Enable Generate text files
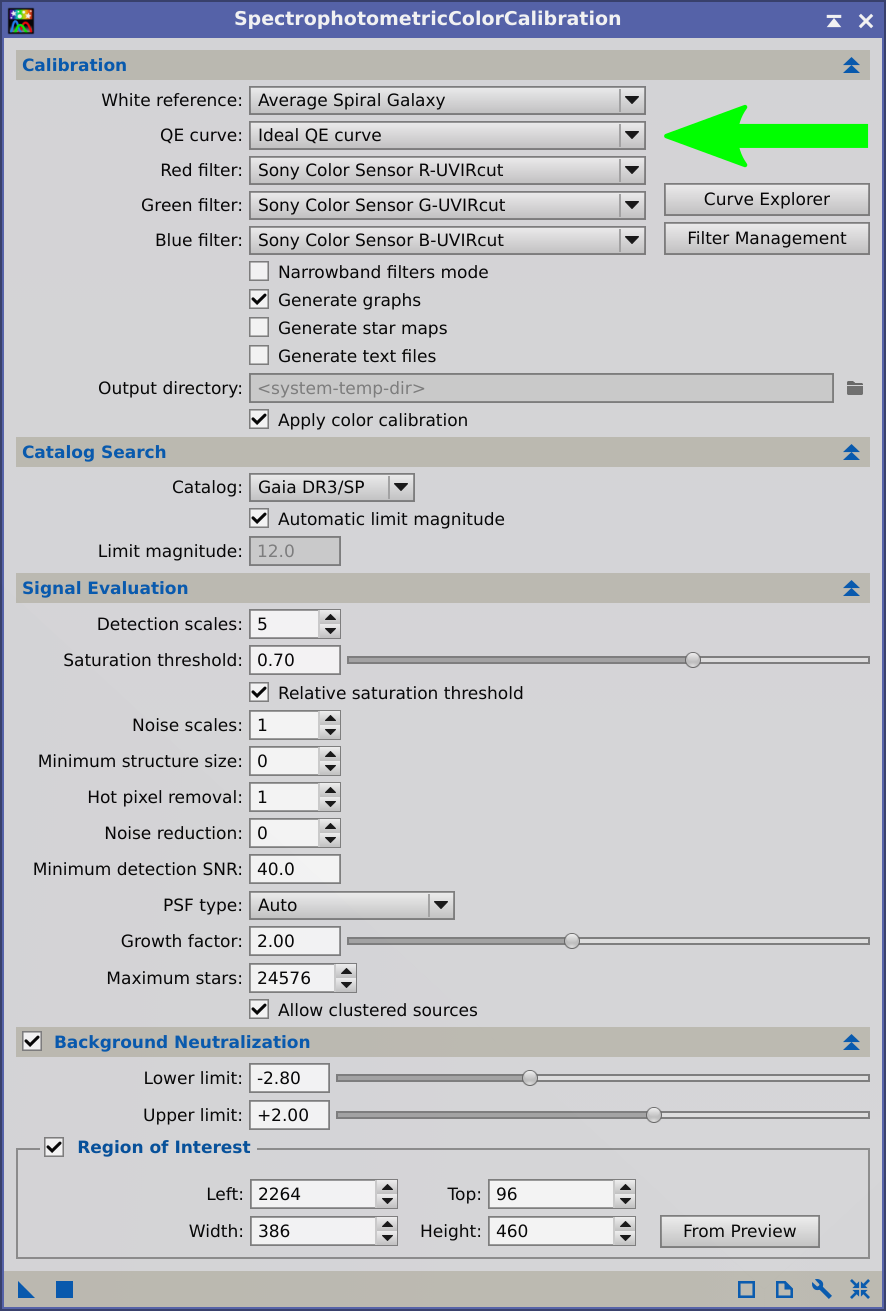This screenshot has width=886, height=1311. (x=259, y=356)
